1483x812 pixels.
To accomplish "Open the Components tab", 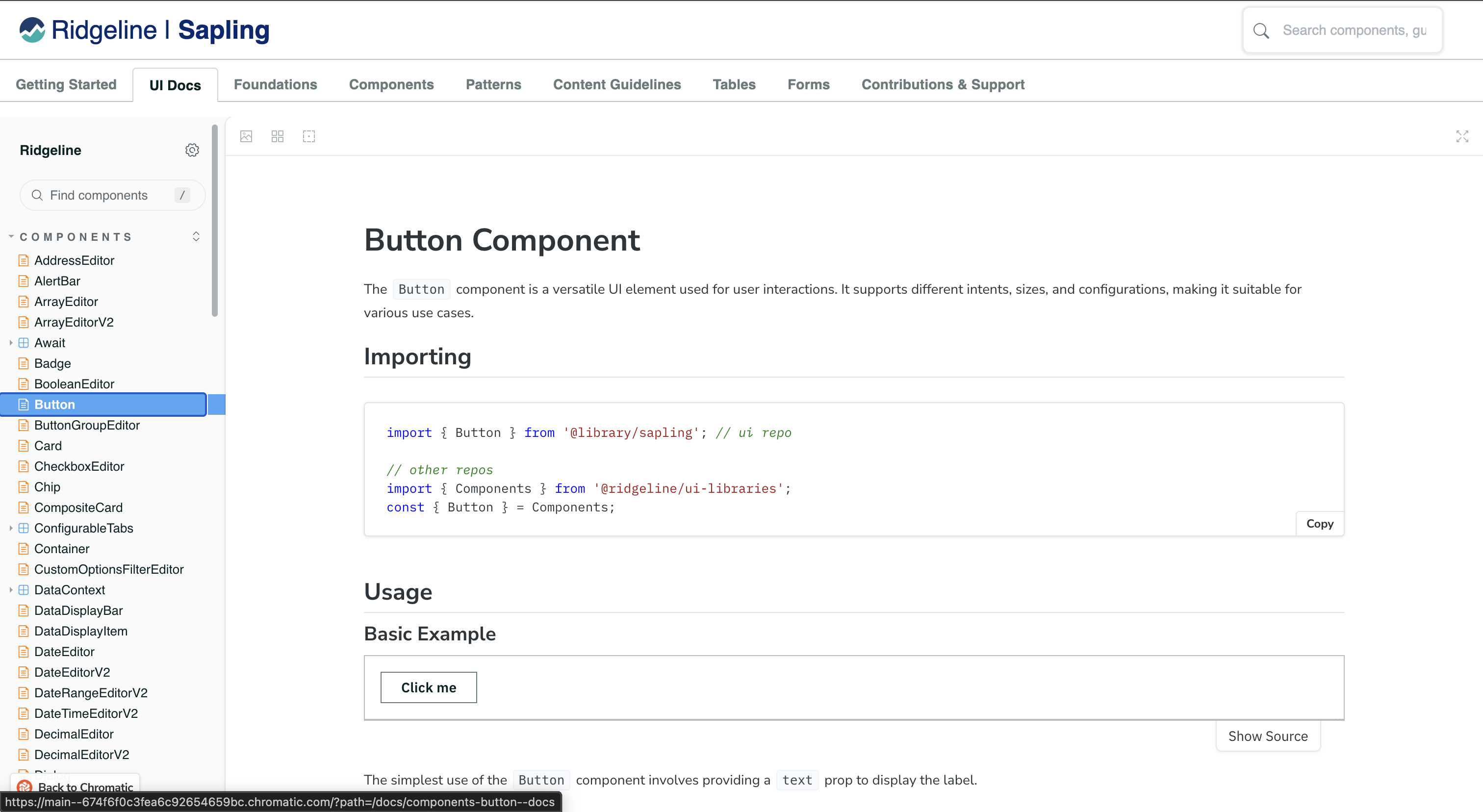I will pyautogui.click(x=391, y=85).
